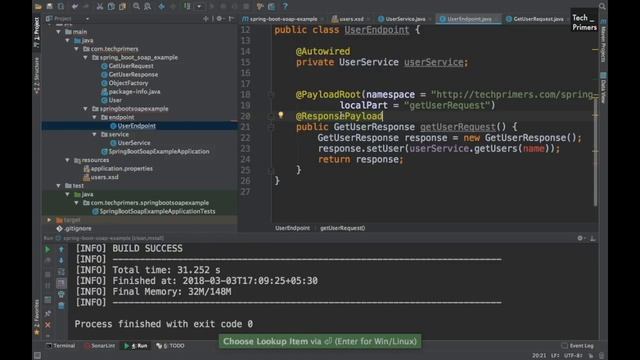Open TODO tool window
The height and width of the screenshot is (360, 640).
click(171, 346)
